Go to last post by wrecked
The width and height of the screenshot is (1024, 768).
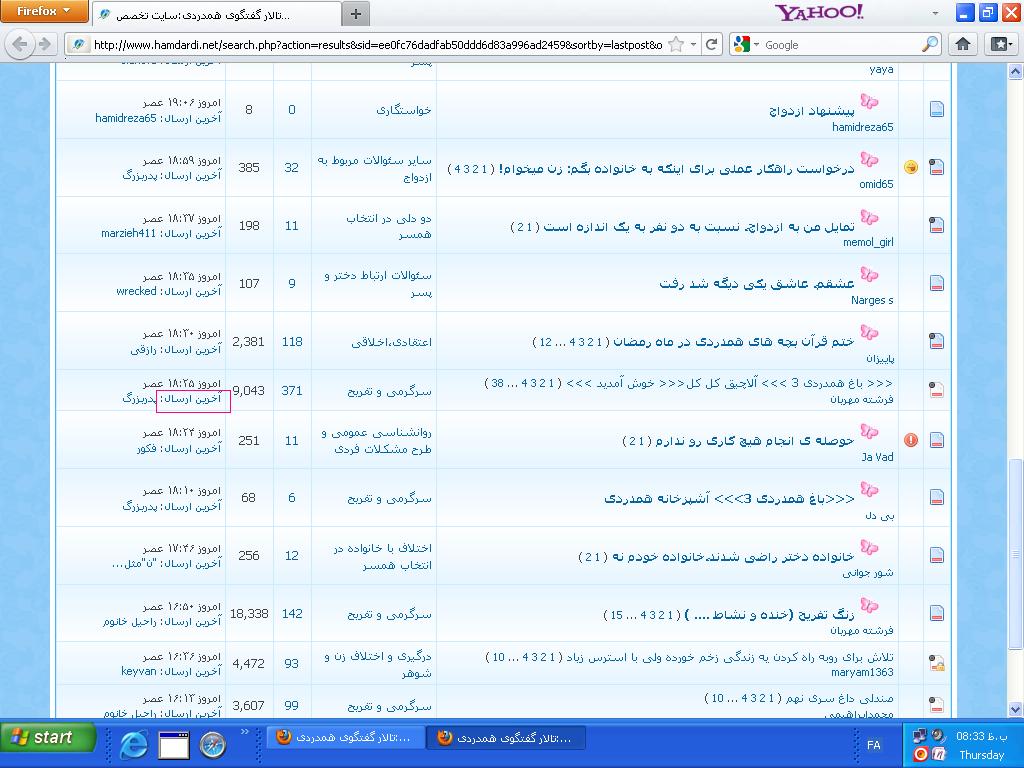(136, 291)
